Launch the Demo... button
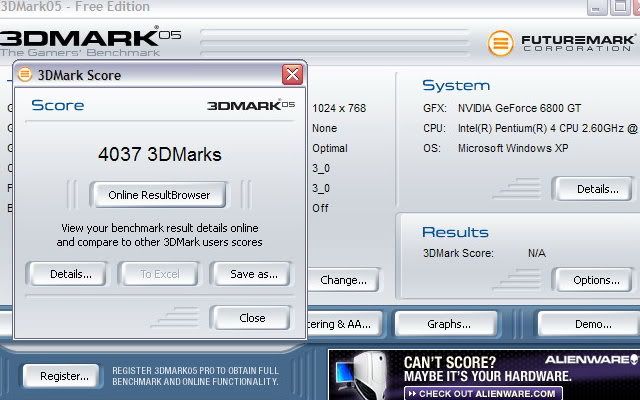Image resolution: width=640 pixels, height=400 pixels. tap(589, 324)
